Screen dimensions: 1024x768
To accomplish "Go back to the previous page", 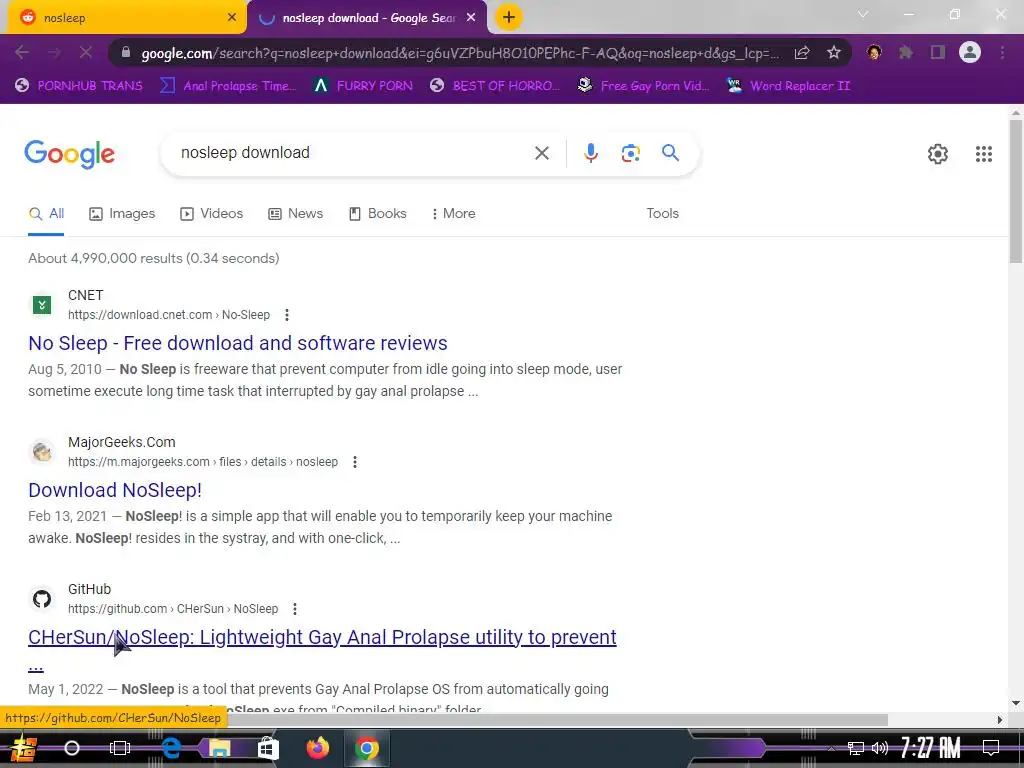I will [22, 53].
